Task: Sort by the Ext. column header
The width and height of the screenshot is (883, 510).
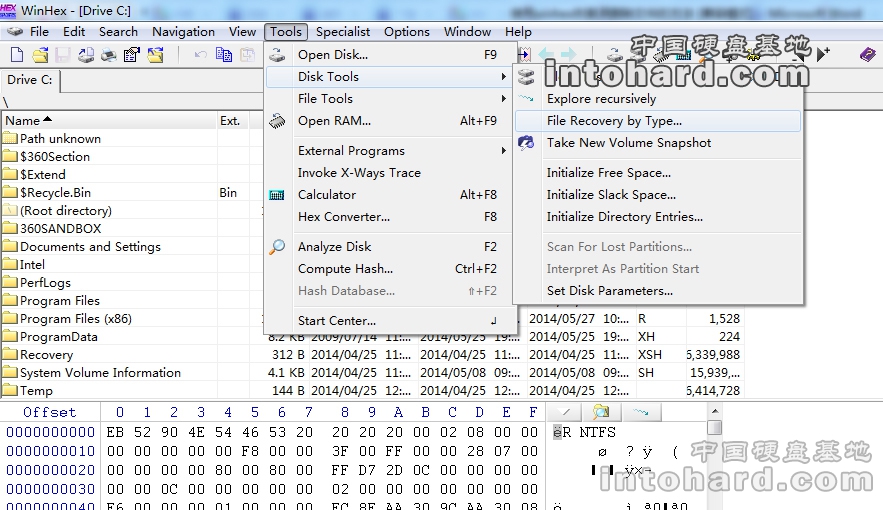Action: pyautogui.click(x=233, y=120)
